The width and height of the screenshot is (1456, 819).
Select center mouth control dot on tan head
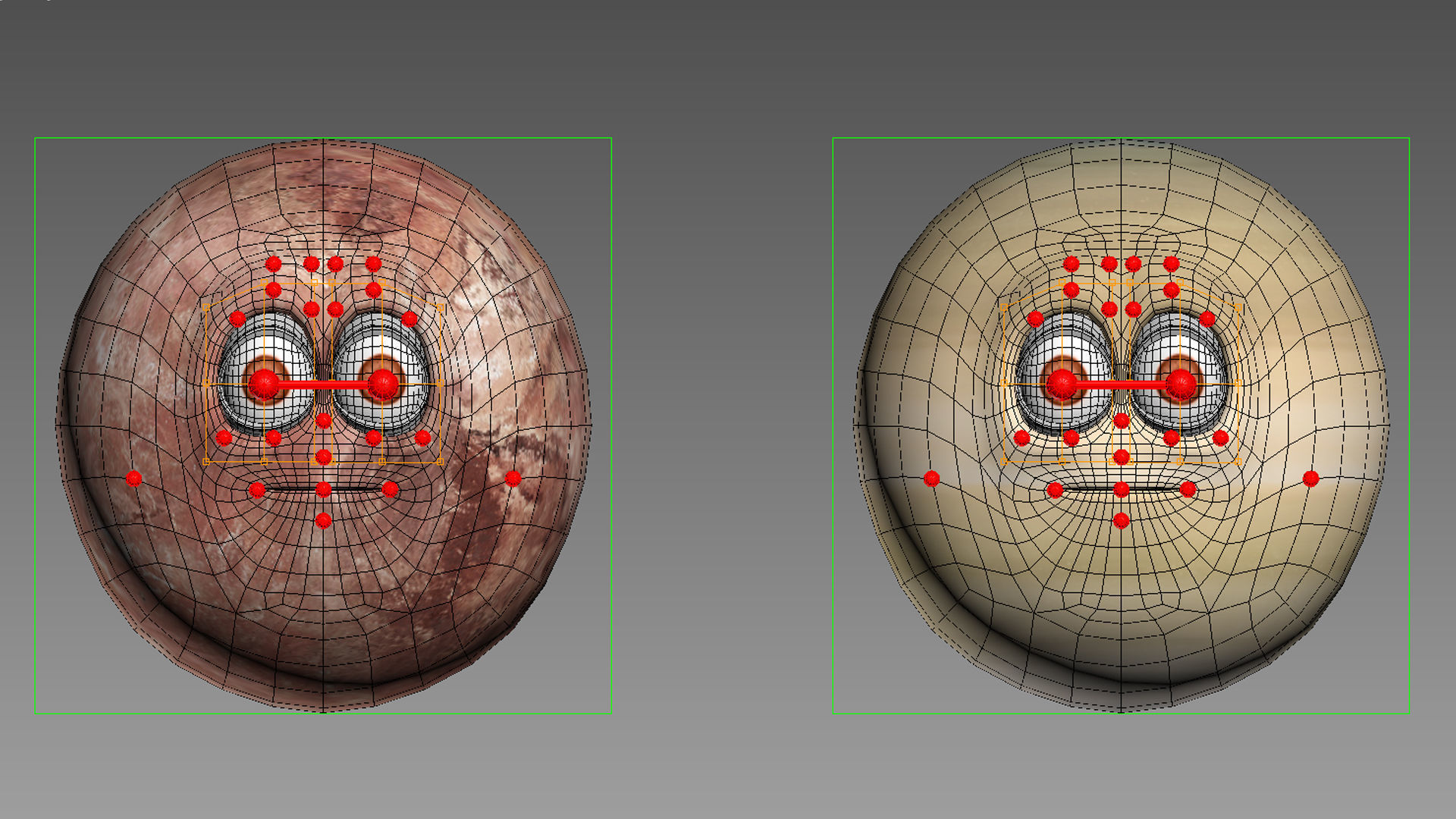coord(1121,489)
